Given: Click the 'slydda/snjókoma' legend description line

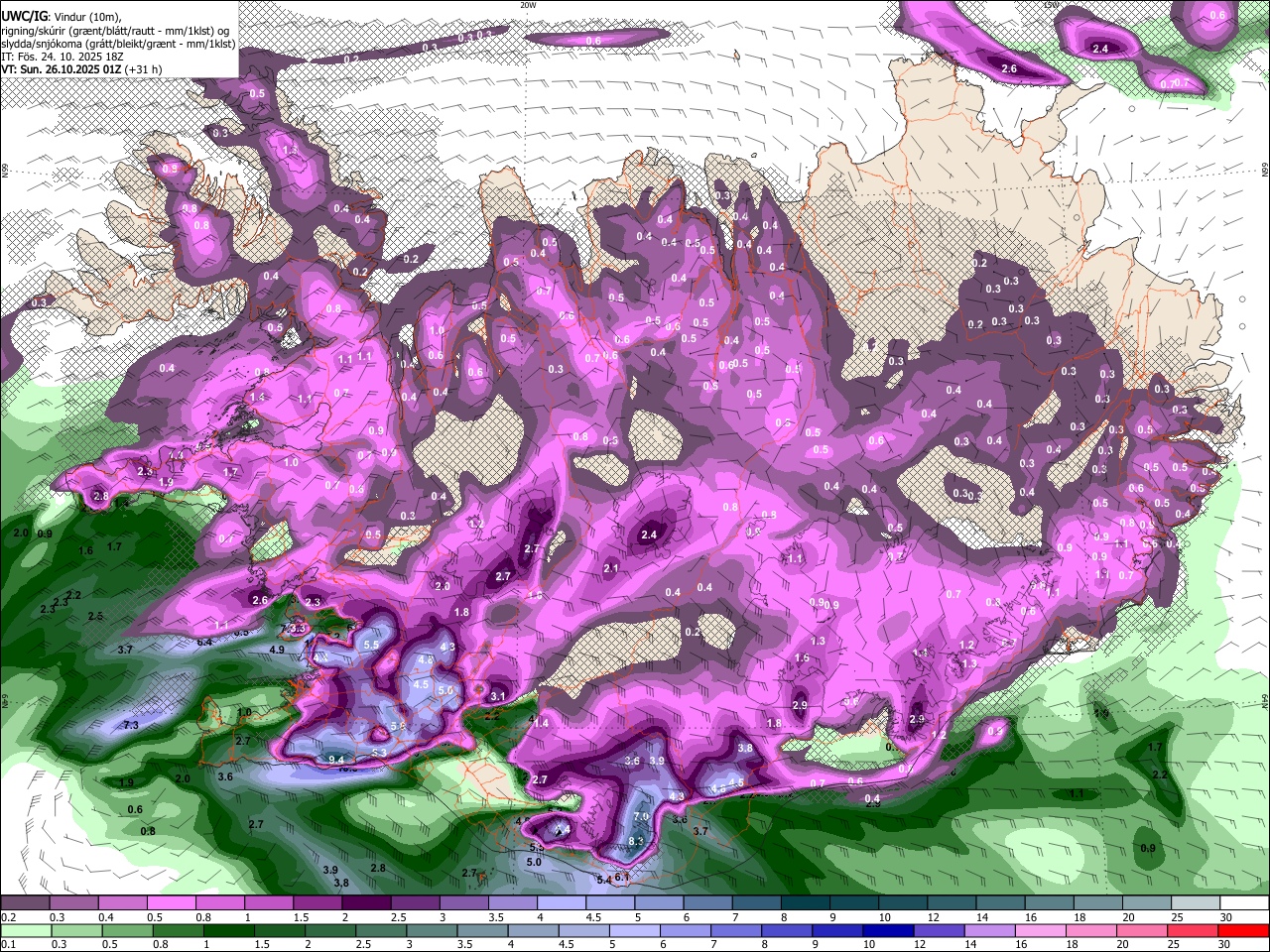Looking at the screenshot, I should tap(118, 43).
